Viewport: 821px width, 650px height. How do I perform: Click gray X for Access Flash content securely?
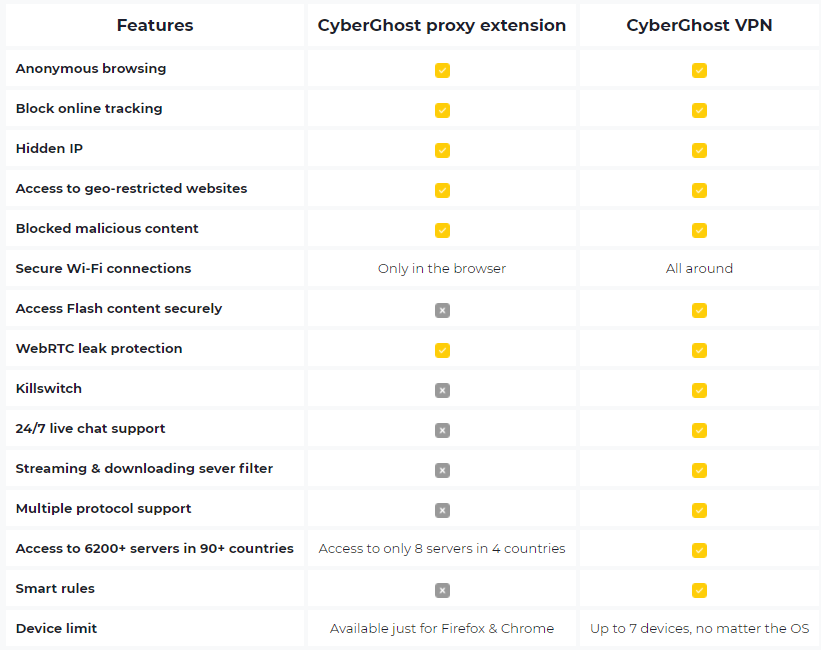pyautogui.click(x=442, y=310)
